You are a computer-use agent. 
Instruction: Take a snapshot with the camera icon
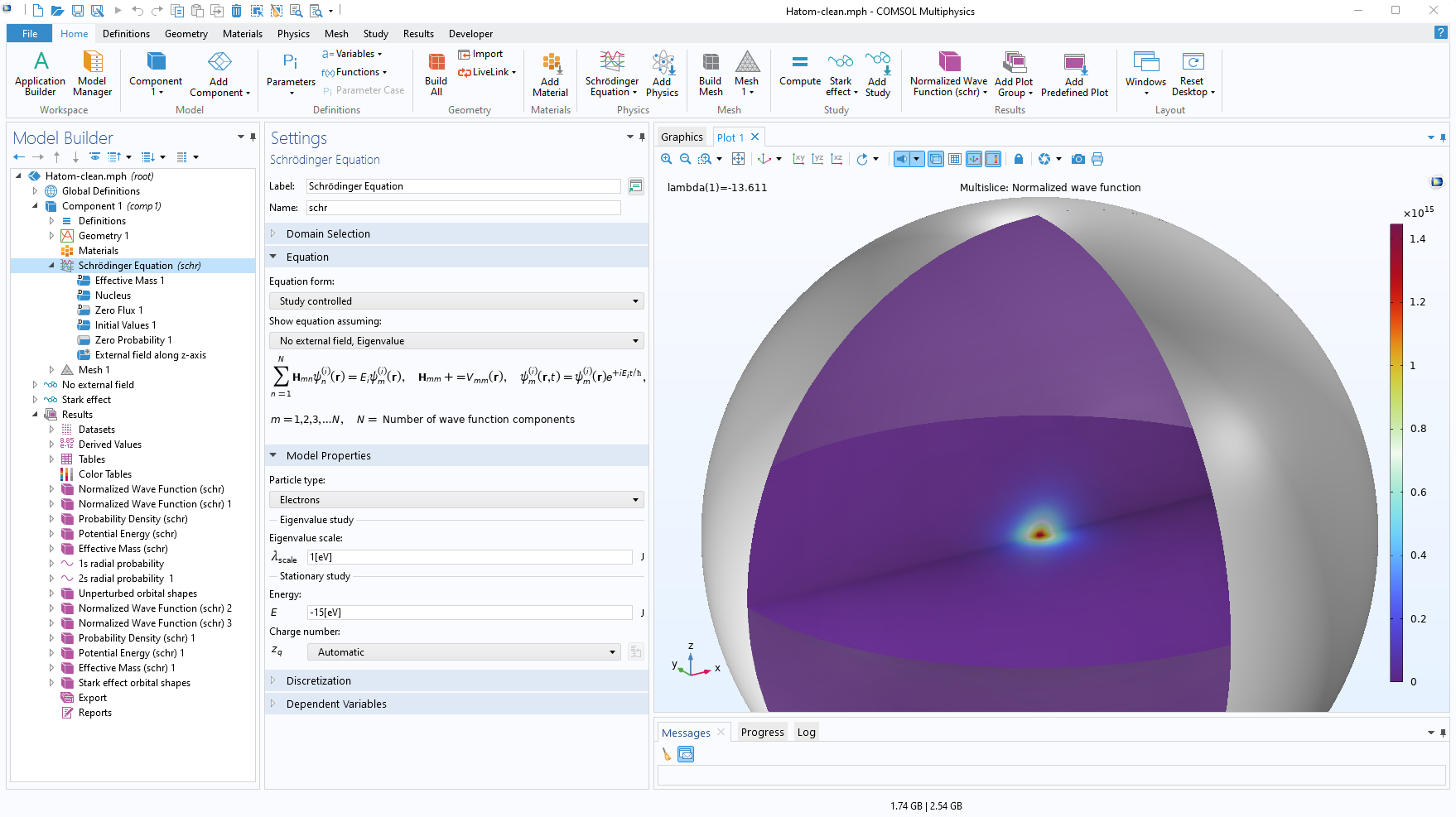tap(1078, 158)
